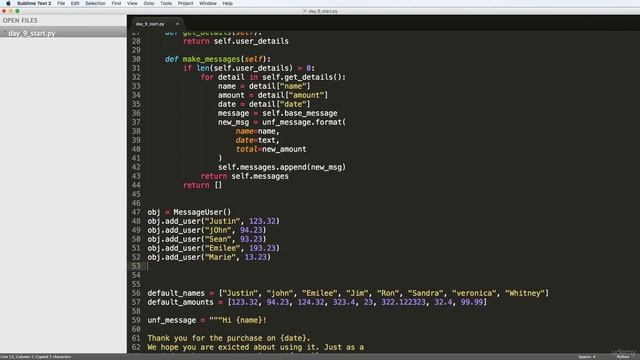Click the unf_message assignment line
The image size is (640, 360).
point(207,320)
